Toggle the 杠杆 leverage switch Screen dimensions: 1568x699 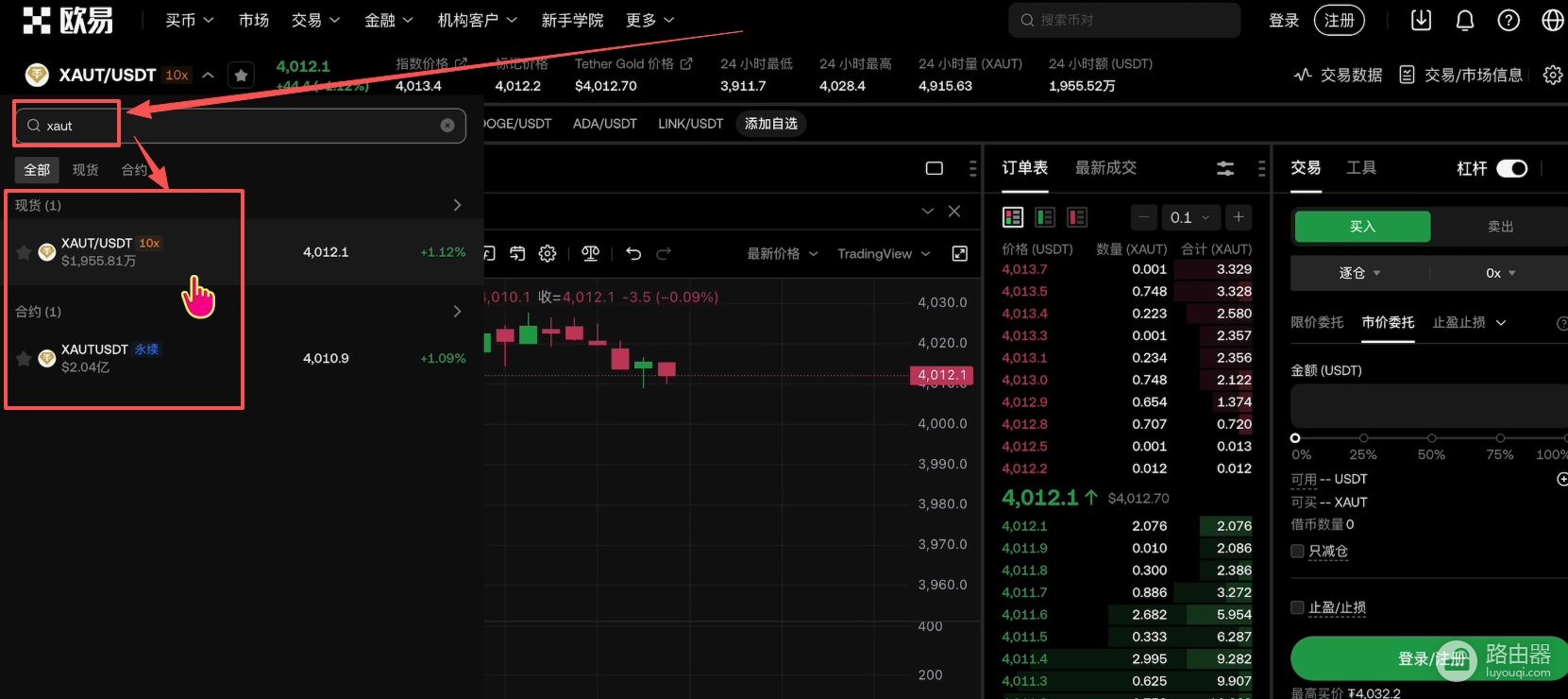1511,168
